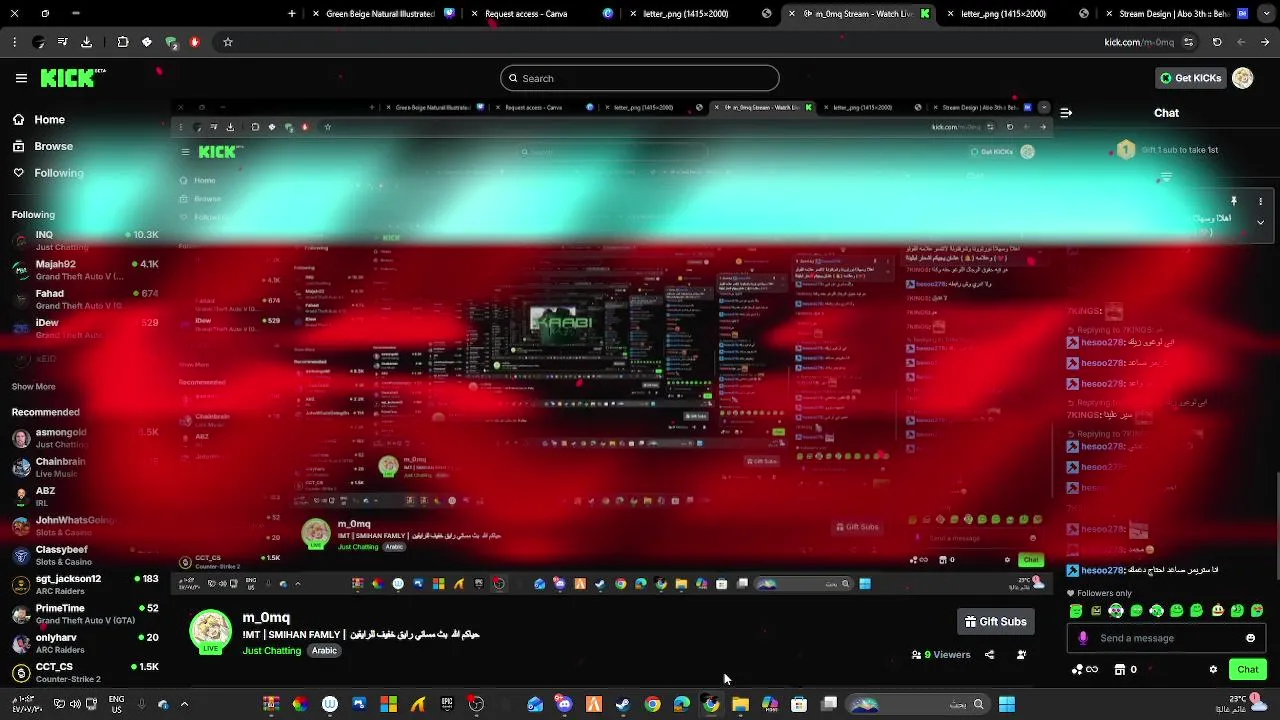Click the icon right of share
The height and width of the screenshot is (720, 1280).
(x=1021, y=655)
